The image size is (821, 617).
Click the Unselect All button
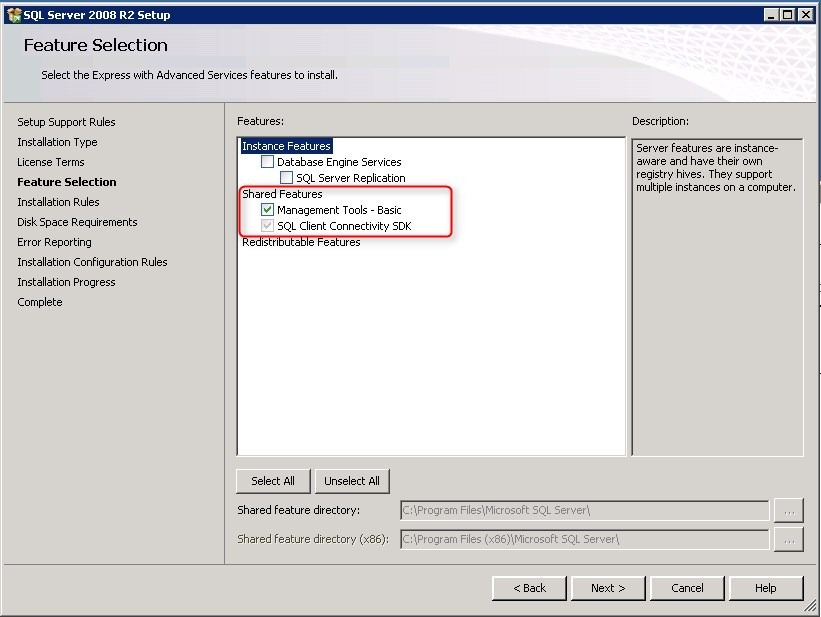352,481
